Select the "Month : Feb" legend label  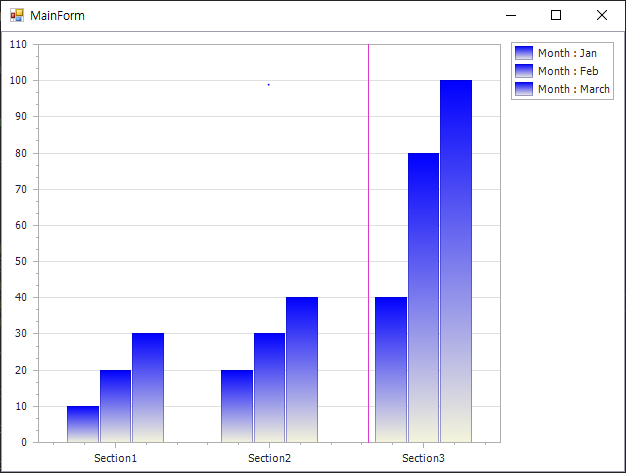(568, 71)
